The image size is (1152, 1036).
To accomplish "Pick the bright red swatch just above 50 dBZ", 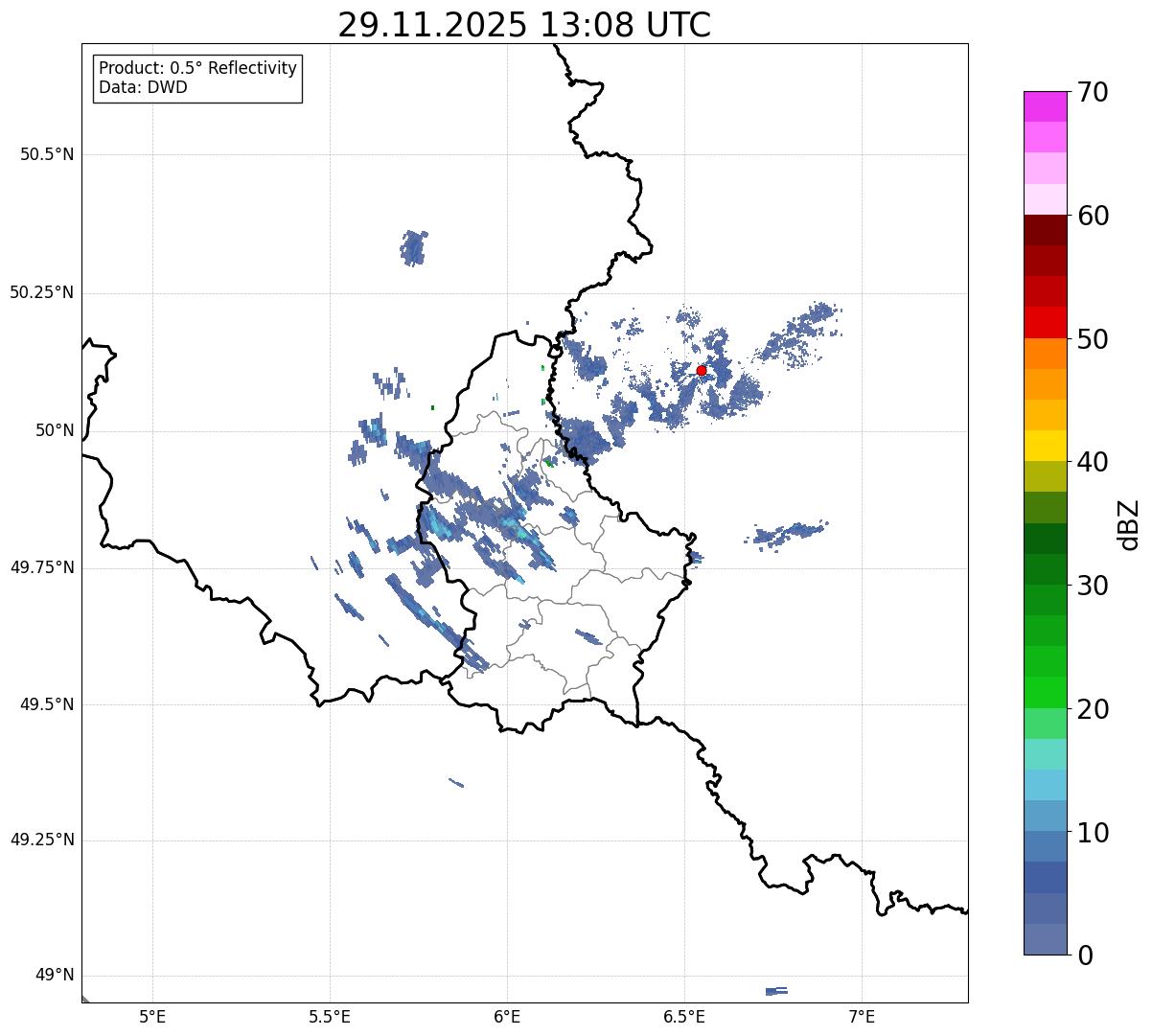I will [x=1046, y=323].
